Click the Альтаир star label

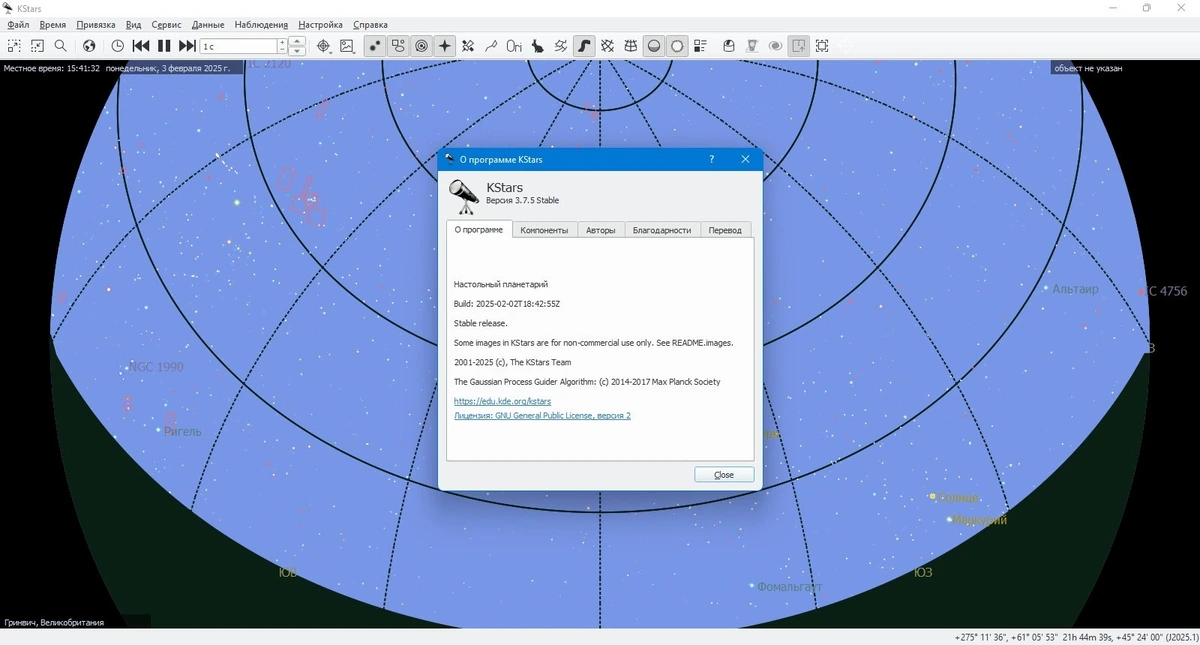1075,289
